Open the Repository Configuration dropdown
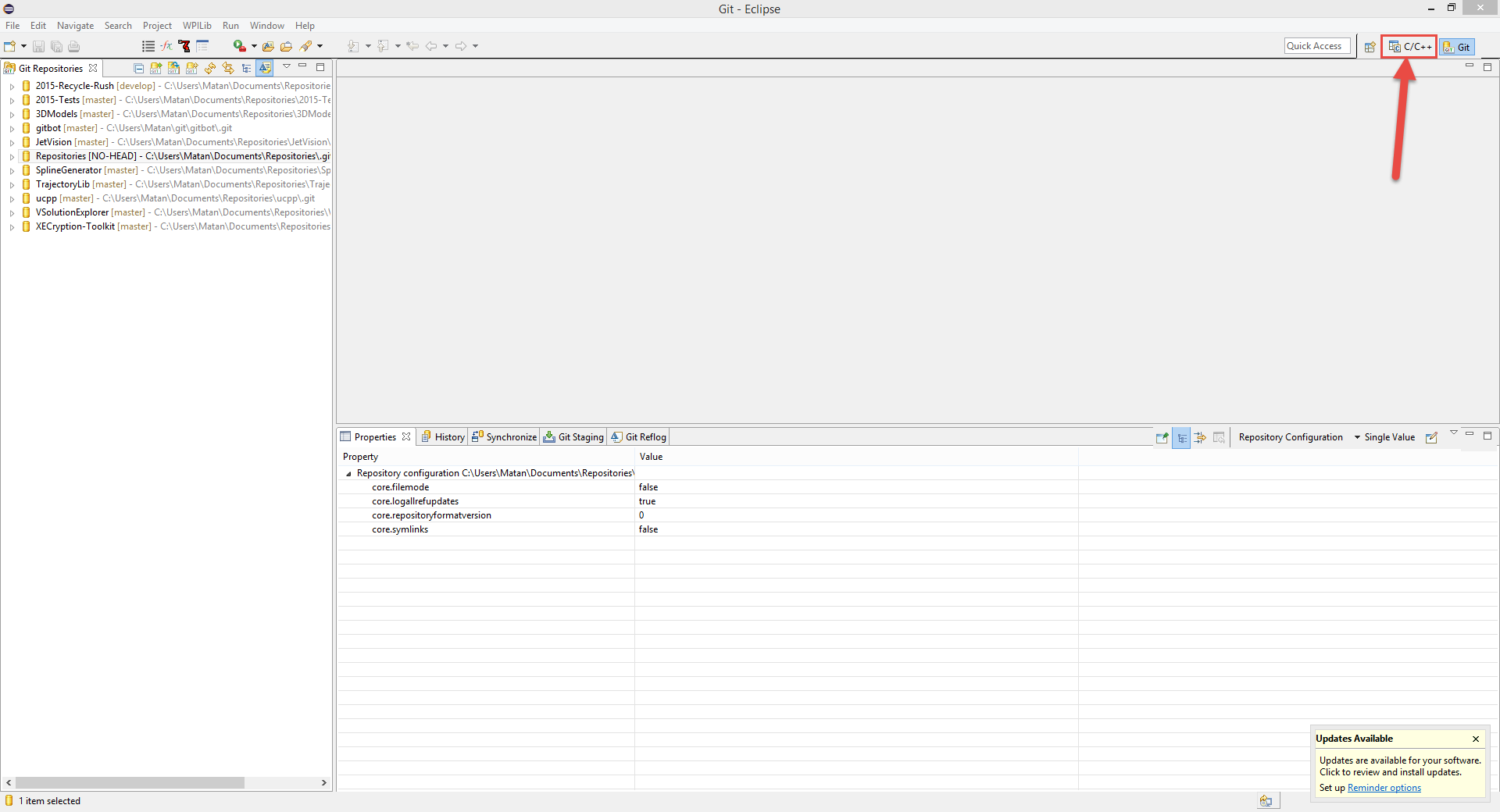Viewport: 1500px width, 812px height. [x=1357, y=437]
